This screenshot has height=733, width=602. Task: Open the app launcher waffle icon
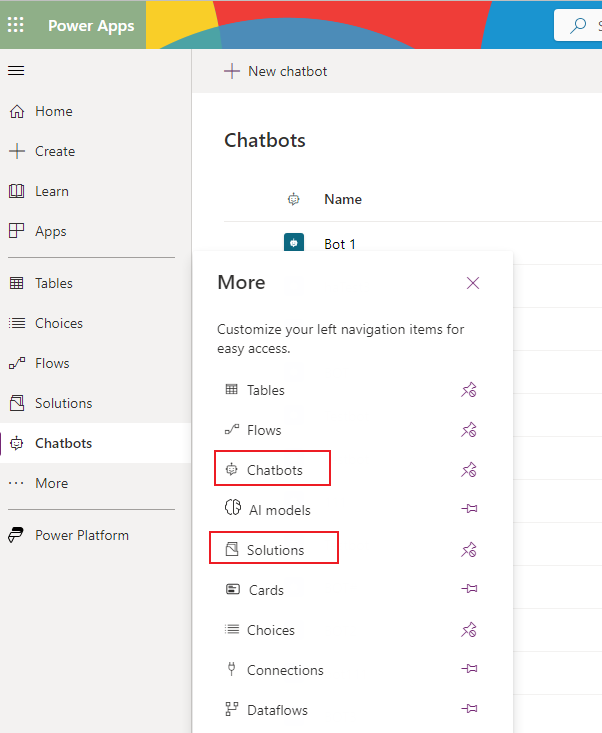tap(15, 24)
